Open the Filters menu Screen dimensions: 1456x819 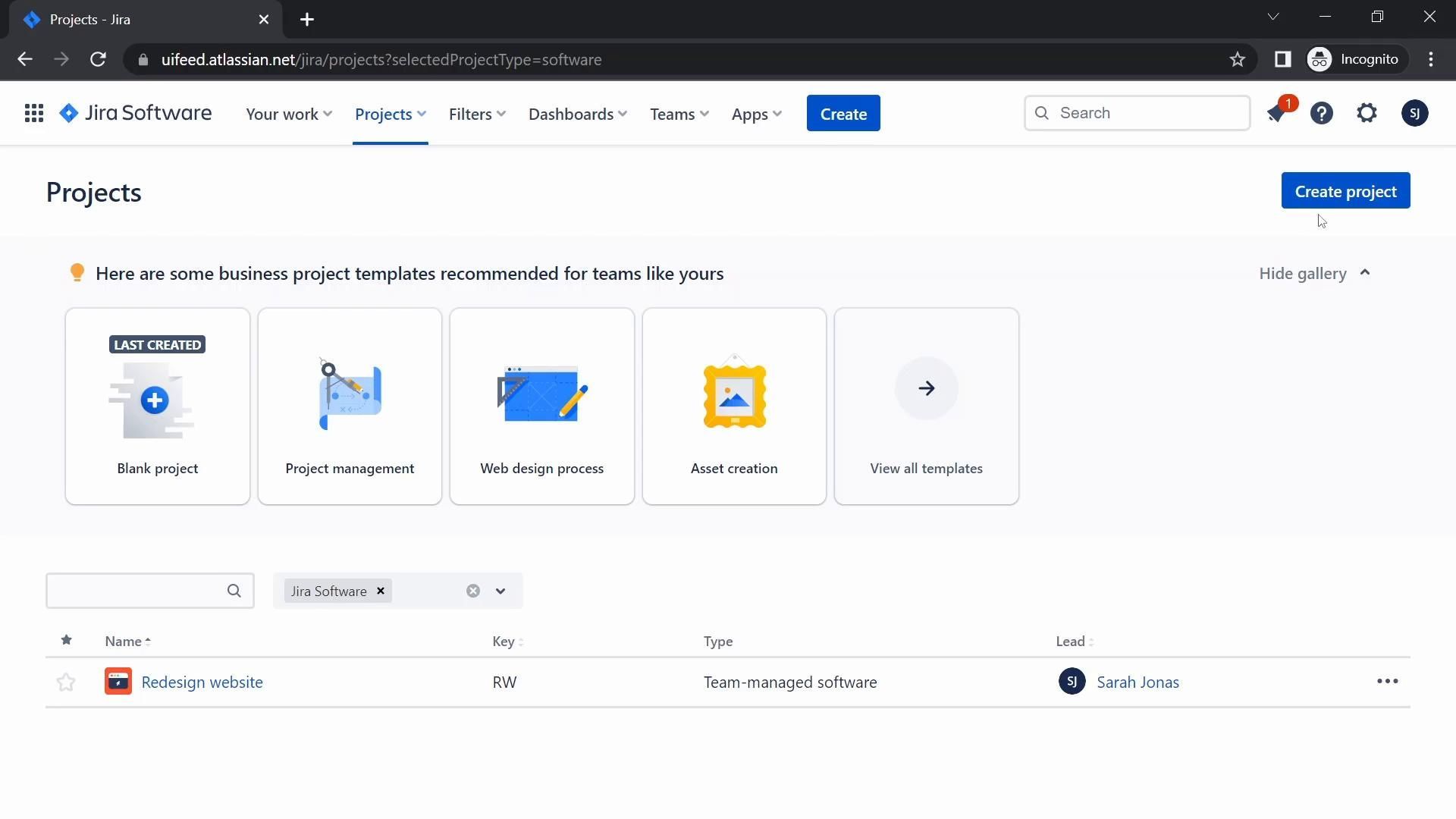coord(476,115)
